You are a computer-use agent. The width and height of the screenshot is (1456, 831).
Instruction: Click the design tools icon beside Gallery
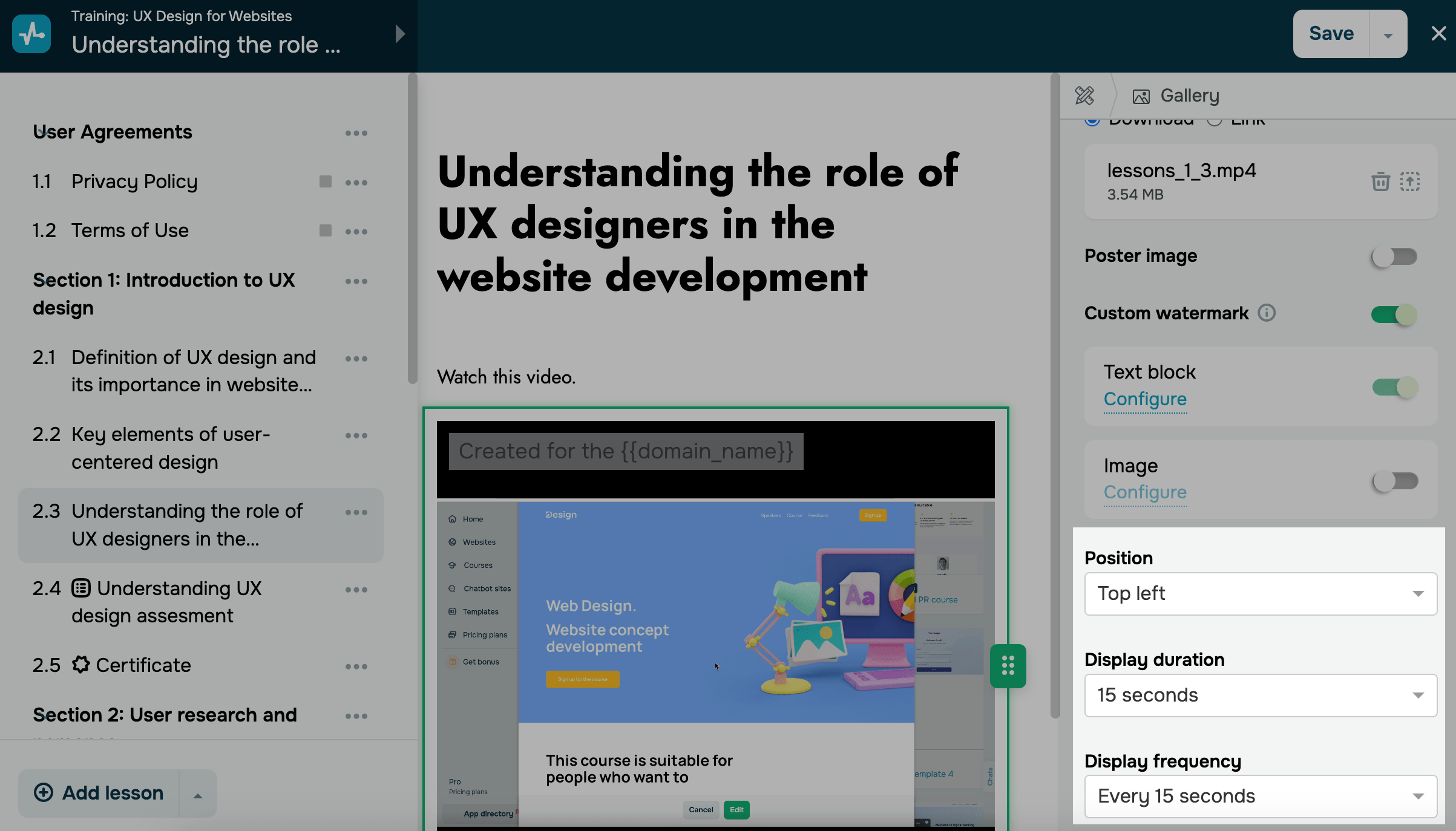pyautogui.click(x=1084, y=96)
